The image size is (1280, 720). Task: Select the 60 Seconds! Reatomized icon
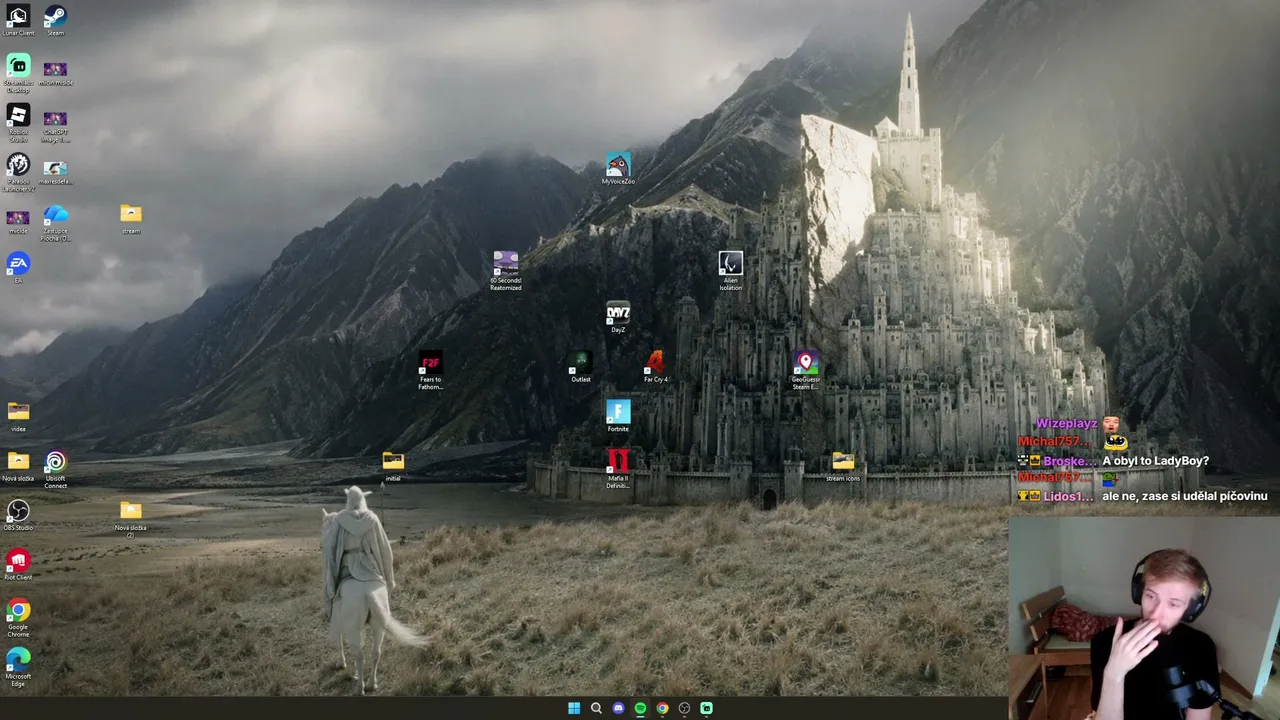click(506, 270)
